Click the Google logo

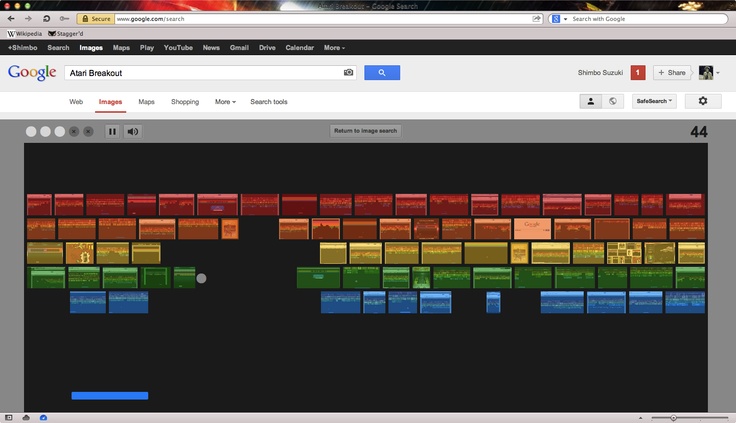pyautogui.click(x=32, y=72)
